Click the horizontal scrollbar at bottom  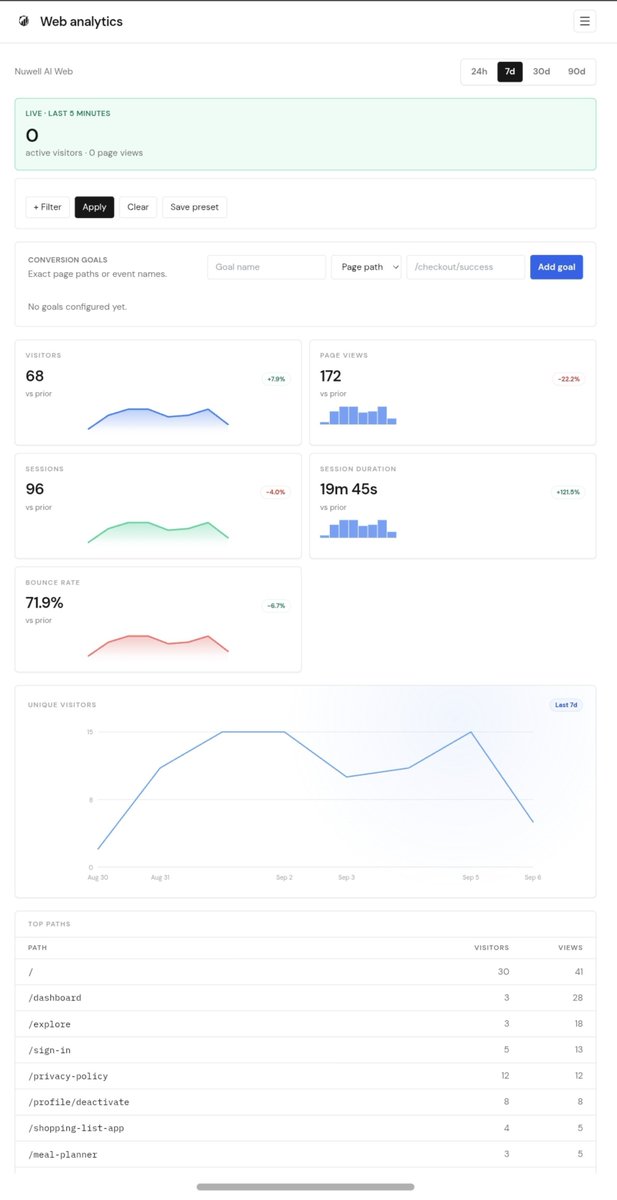tap(305, 1187)
